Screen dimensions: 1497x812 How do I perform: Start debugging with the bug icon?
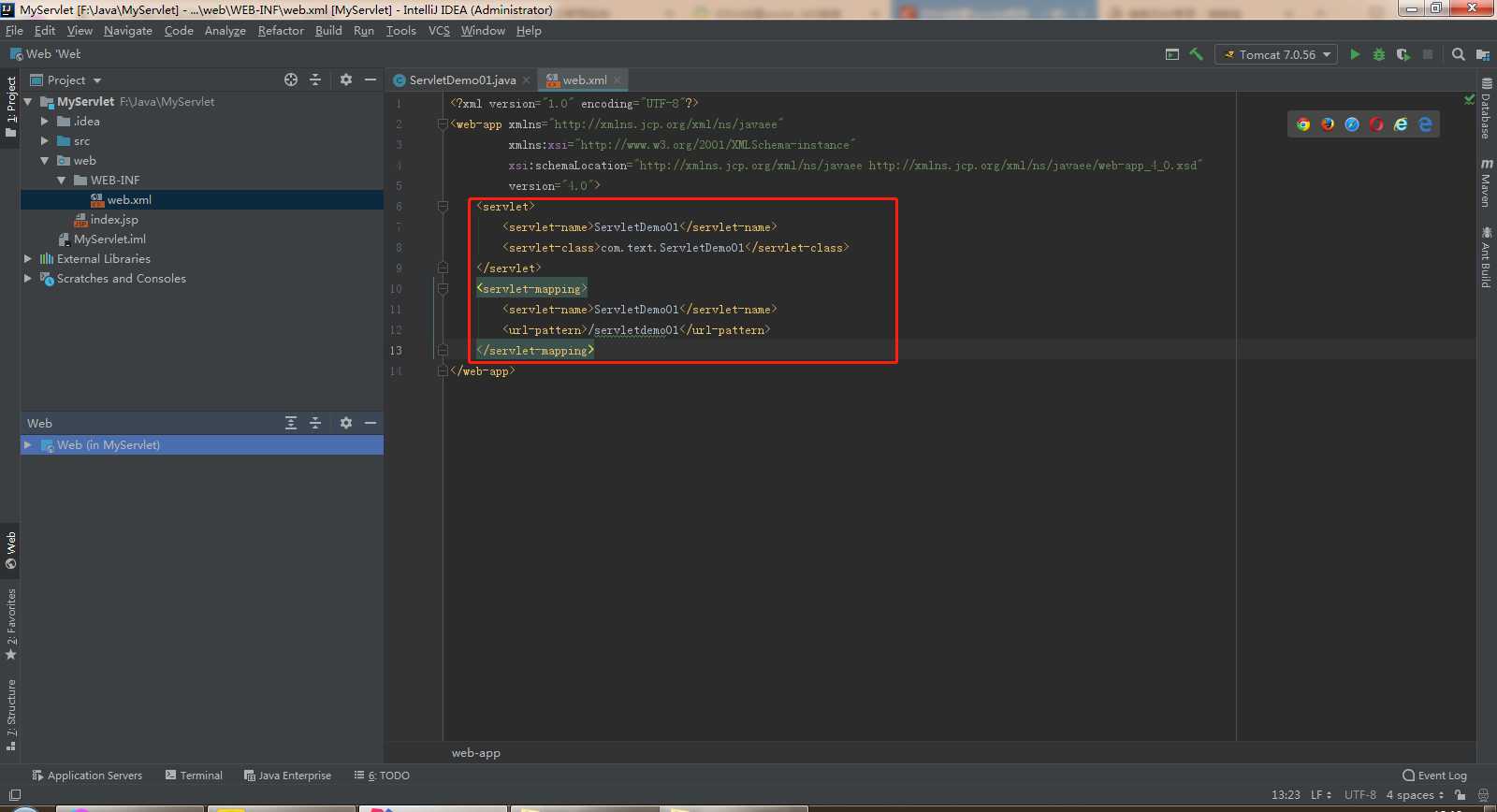[x=1378, y=54]
